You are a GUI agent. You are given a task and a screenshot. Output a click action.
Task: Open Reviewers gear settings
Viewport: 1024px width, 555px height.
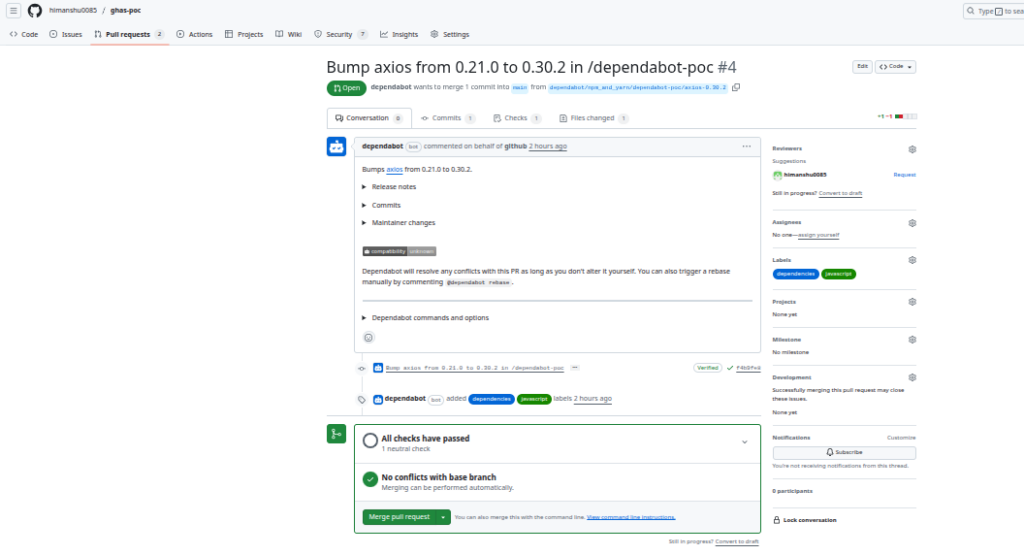coord(912,149)
